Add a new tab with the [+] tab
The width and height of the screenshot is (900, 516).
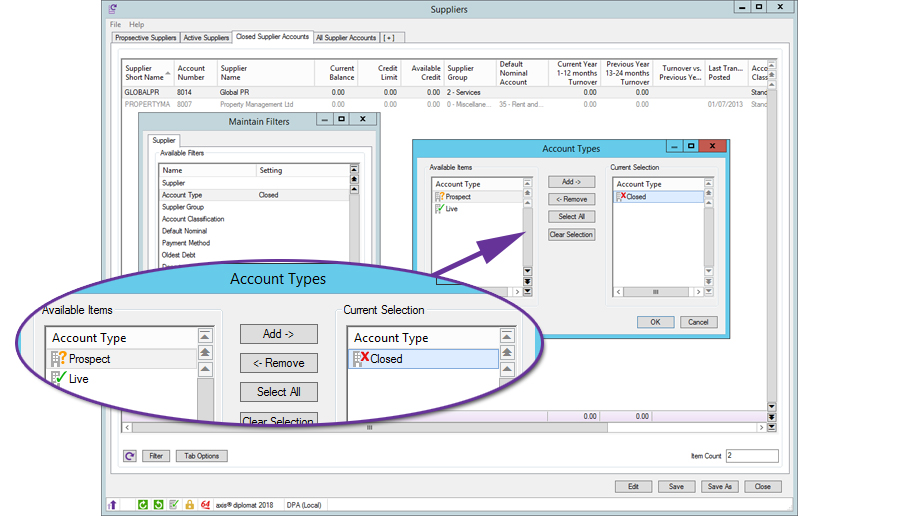388,38
